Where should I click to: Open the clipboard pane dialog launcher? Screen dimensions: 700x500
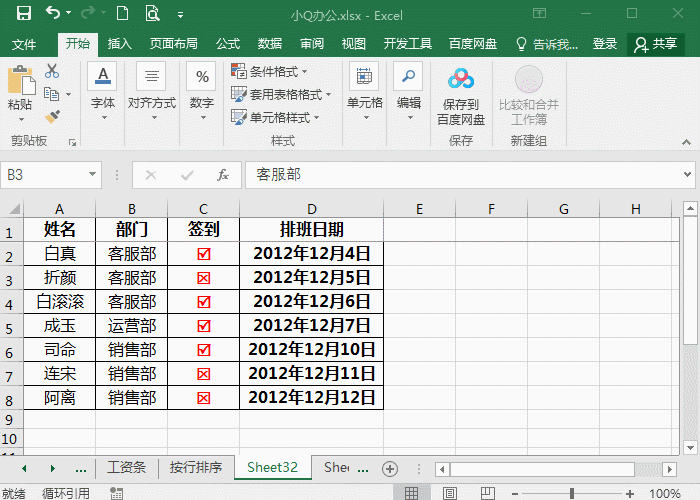pos(72,142)
